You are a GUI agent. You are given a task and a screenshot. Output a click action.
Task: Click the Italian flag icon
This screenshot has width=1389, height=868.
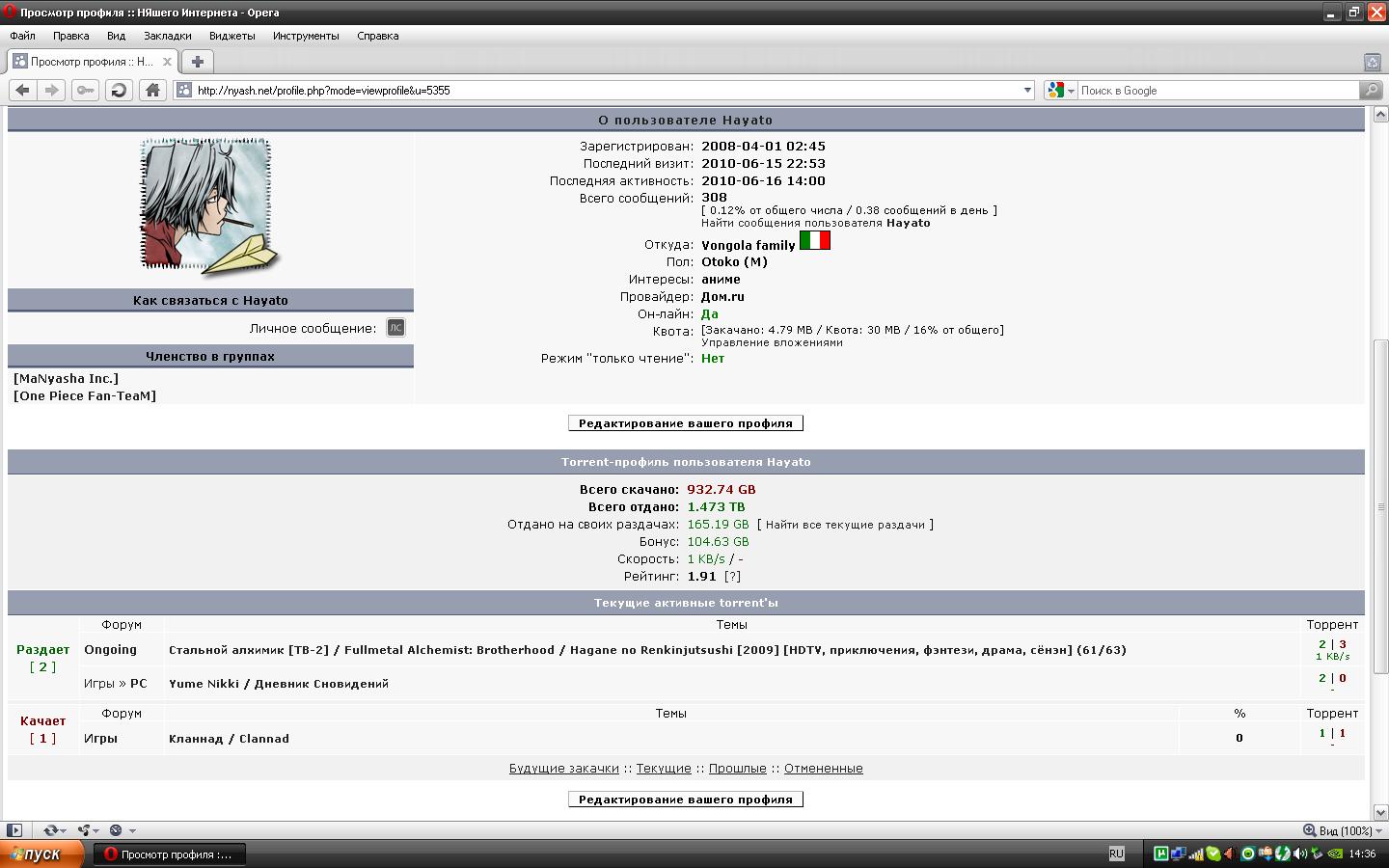tap(815, 240)
